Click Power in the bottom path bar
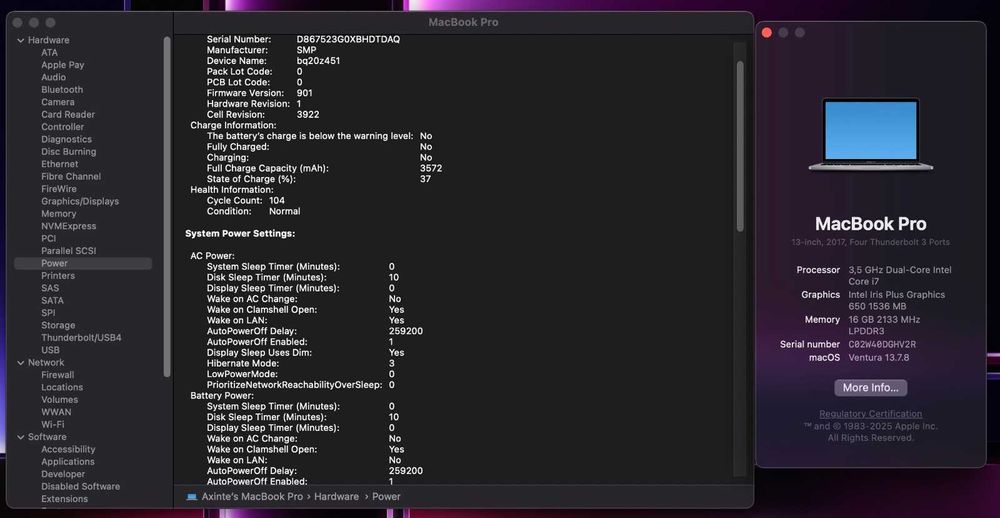The width and height of the screenshot is (1000, 518). click(x=386, y=497)
